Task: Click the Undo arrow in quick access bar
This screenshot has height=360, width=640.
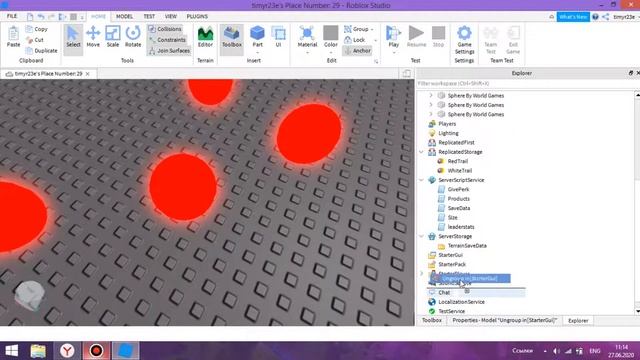Action: 41,17
